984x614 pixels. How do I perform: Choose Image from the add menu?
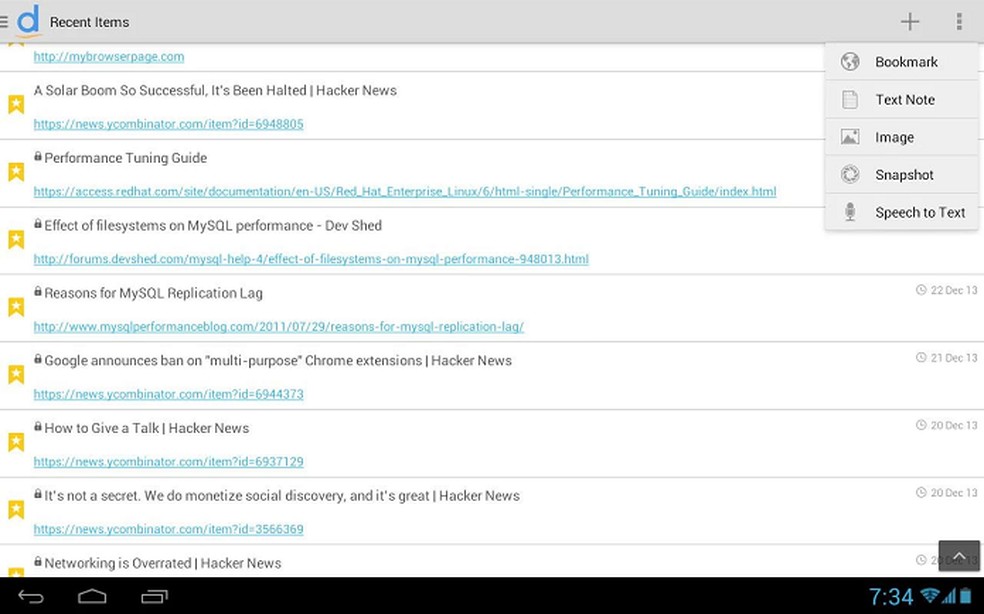(x=902, y=137)
